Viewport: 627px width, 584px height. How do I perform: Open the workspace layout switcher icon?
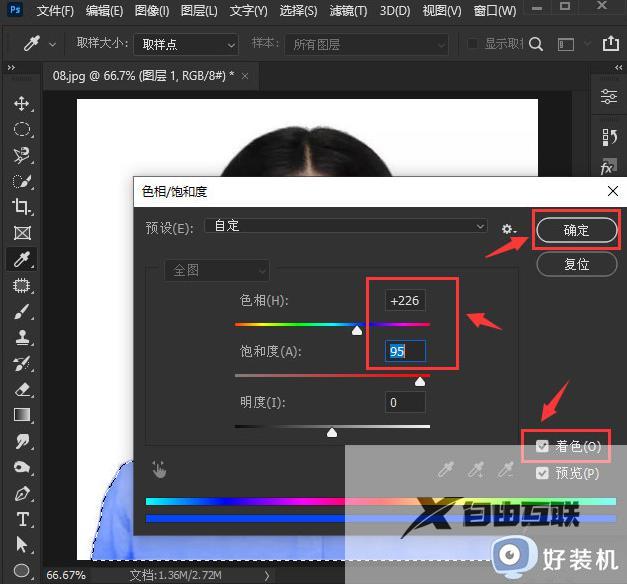565,44
